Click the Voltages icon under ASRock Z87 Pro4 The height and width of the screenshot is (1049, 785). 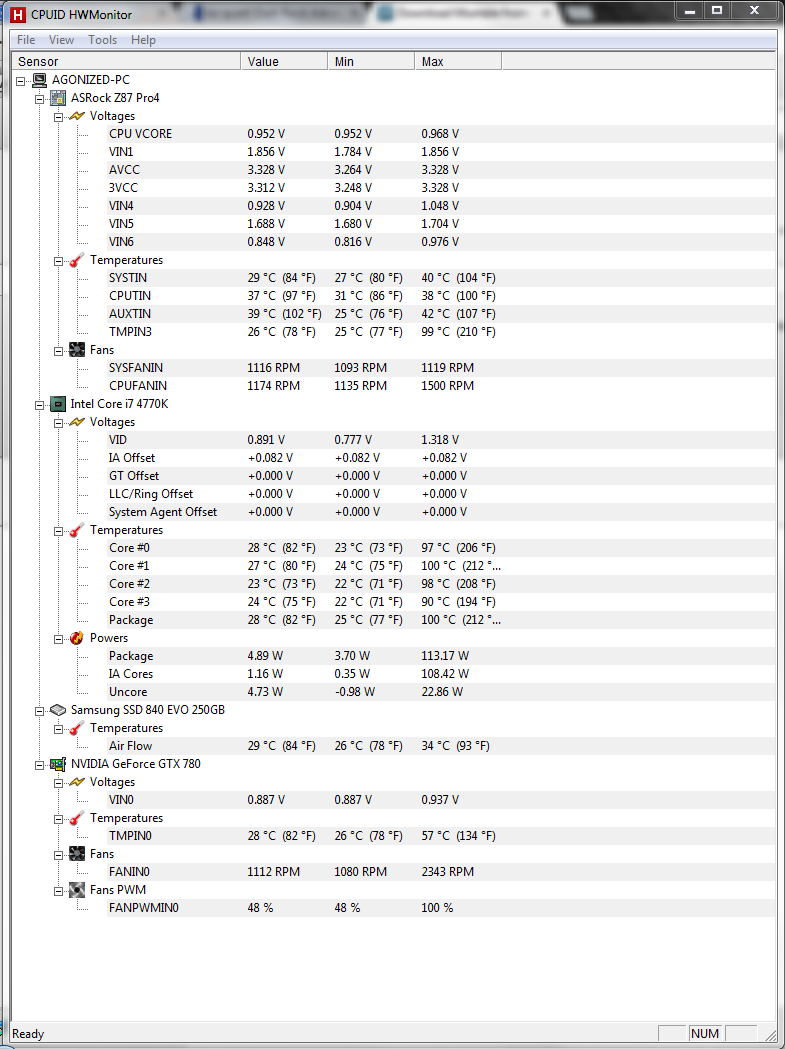78,116
